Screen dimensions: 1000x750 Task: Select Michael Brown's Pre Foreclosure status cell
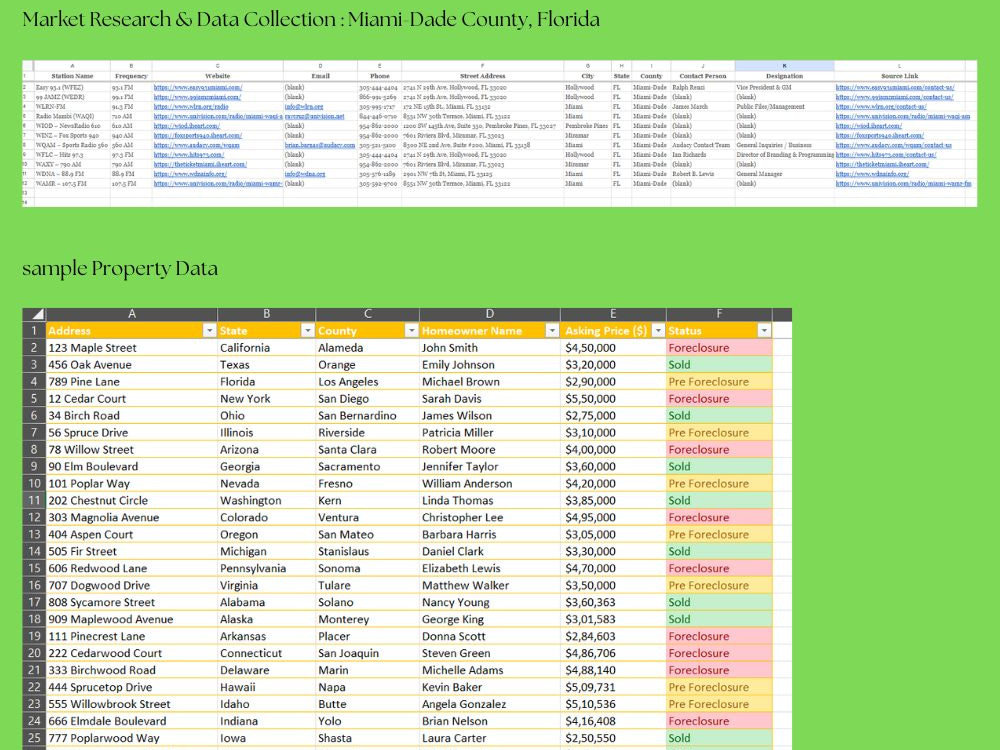coord(719,381)
